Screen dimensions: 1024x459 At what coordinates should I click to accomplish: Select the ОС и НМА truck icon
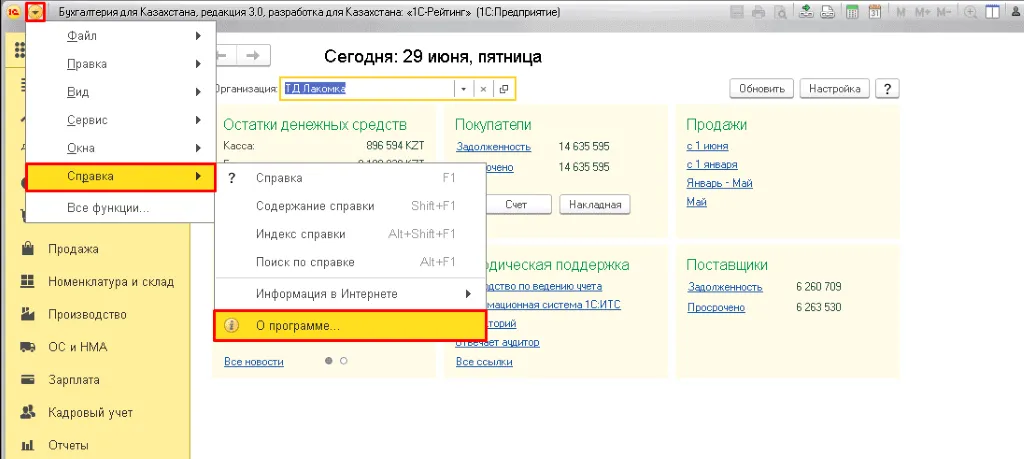pyautogui.click(x=27, y=347)
